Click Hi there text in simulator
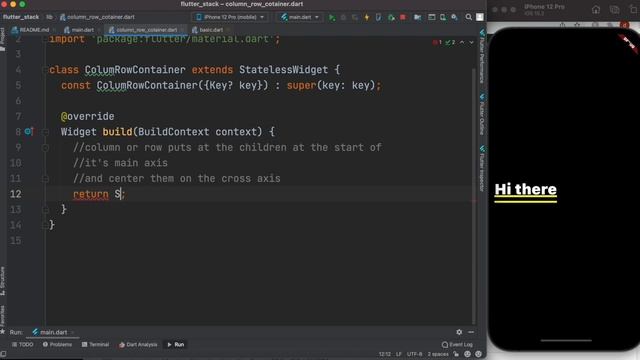The width and height of the screenshot is (640, 360). [525, 189]
